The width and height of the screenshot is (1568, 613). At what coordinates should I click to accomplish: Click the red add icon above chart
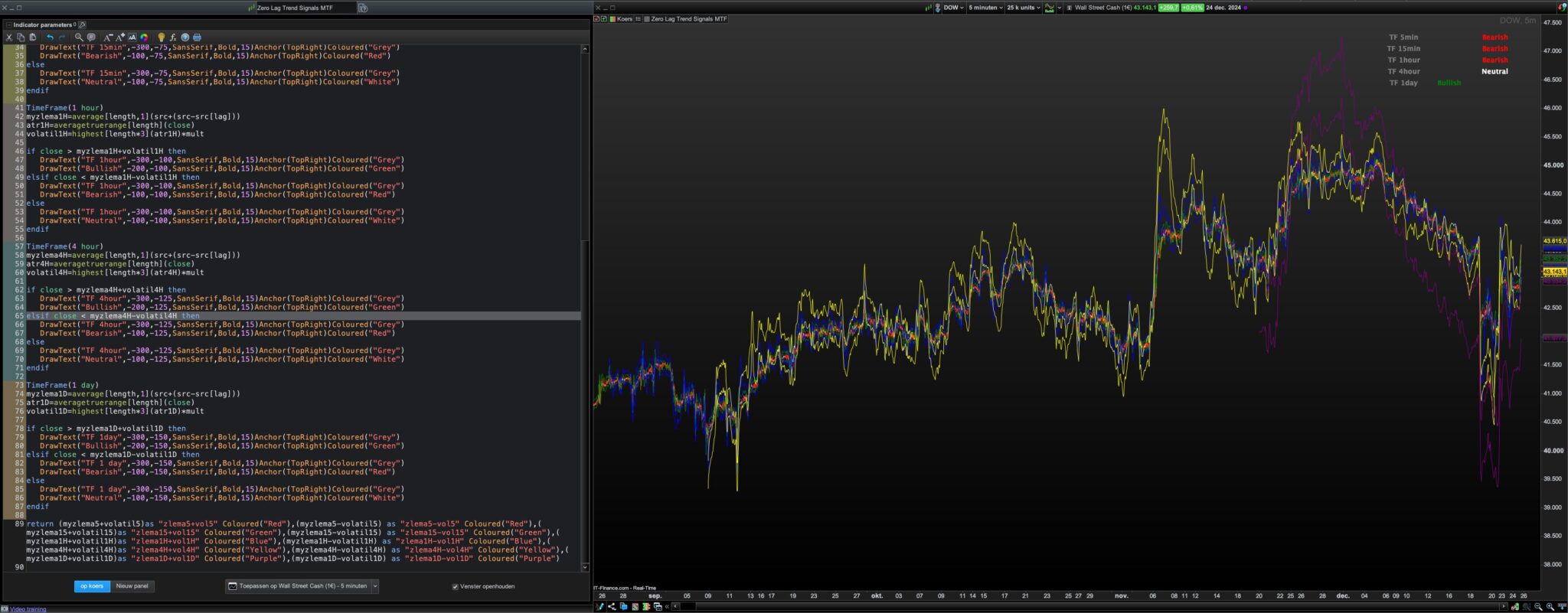coord(597,19)
